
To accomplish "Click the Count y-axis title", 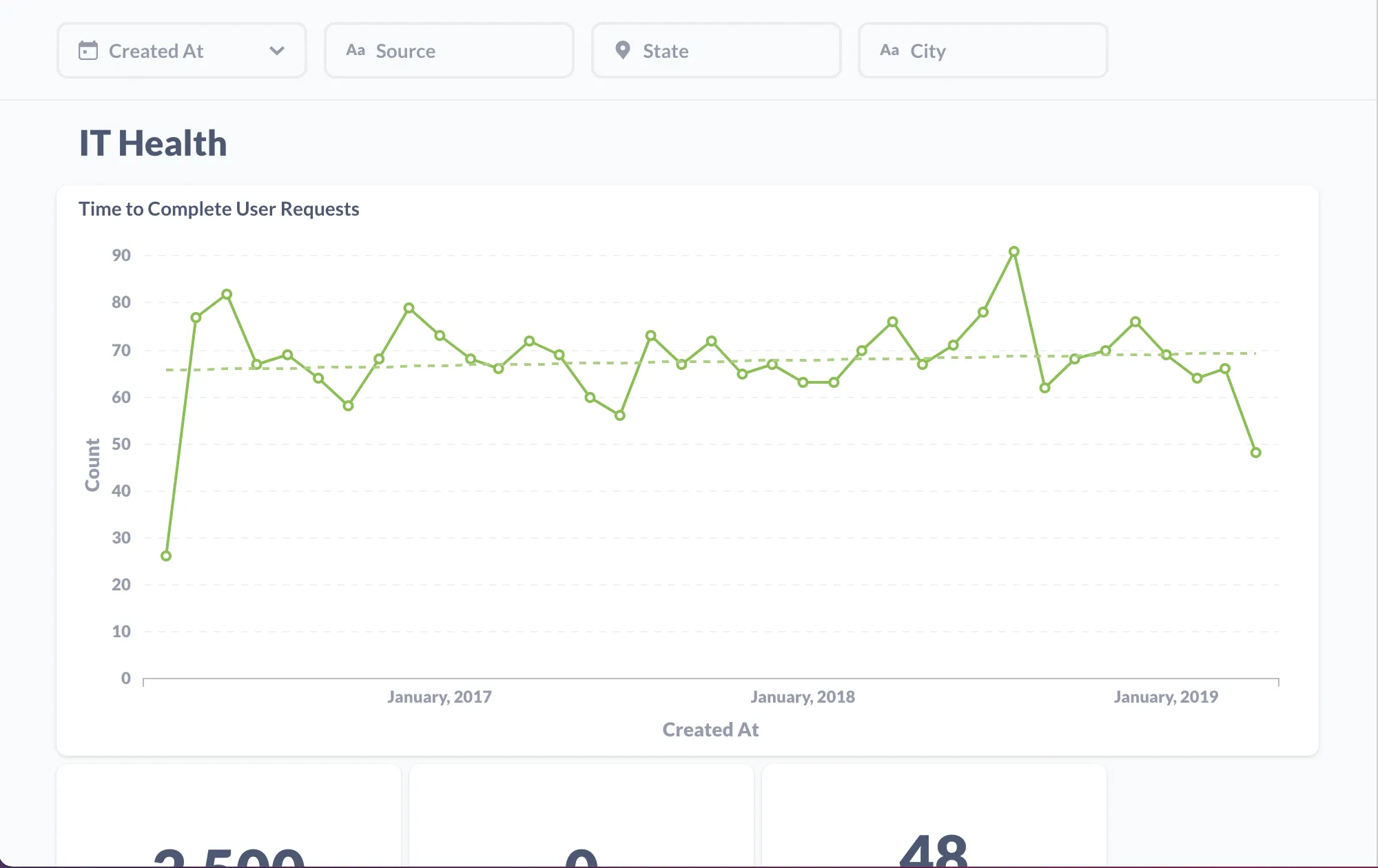I will [x=92, y=465].
